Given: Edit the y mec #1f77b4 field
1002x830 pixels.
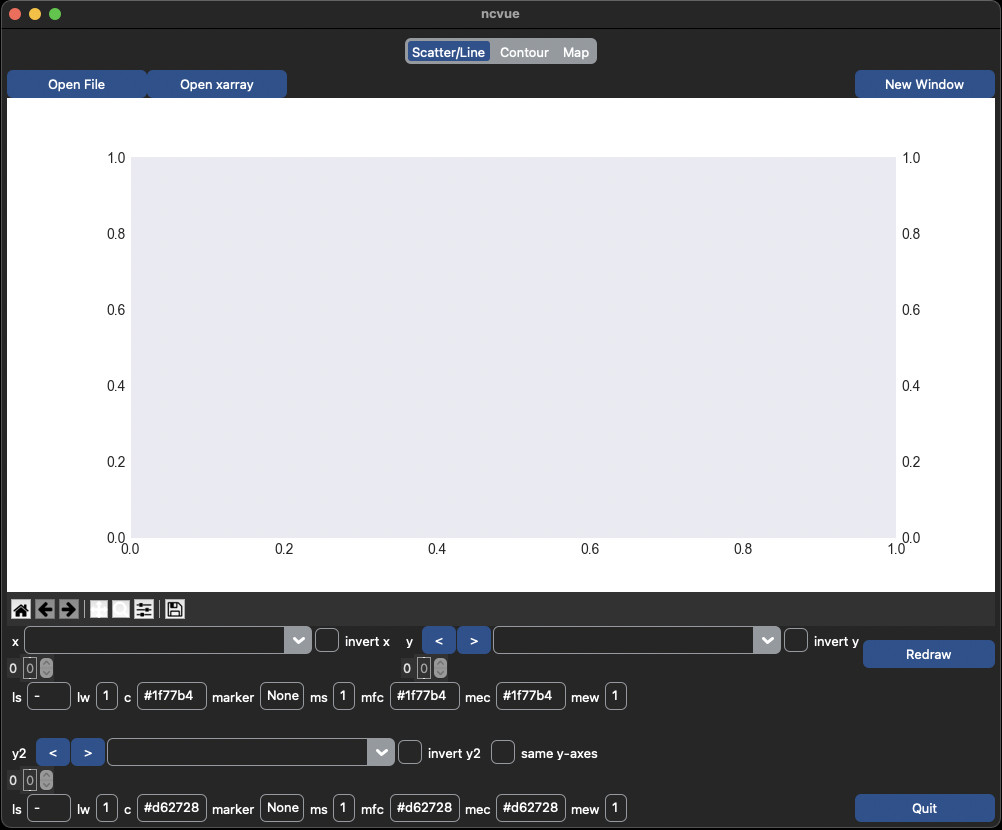Looking at the screenshot, I should (530, 696).
